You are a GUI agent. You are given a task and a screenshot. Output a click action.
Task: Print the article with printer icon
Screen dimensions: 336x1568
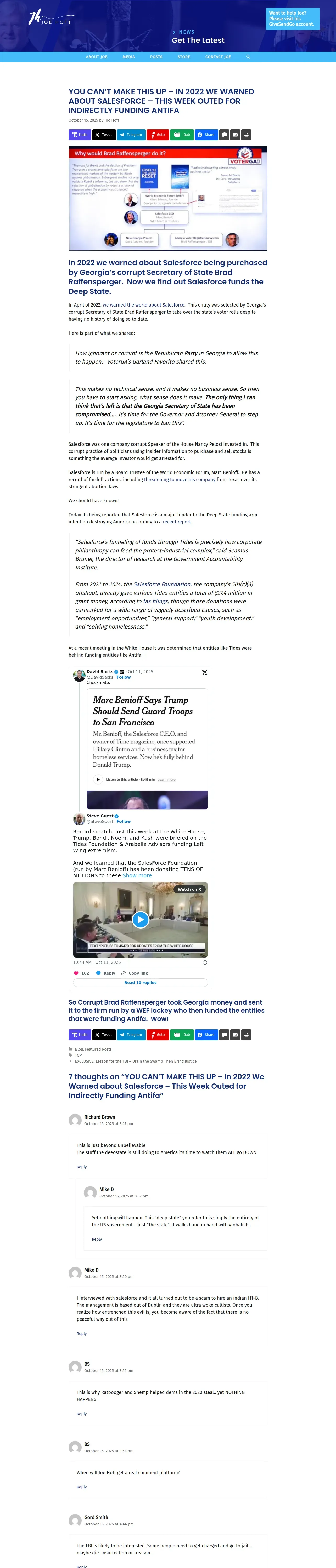pos(246,135)
